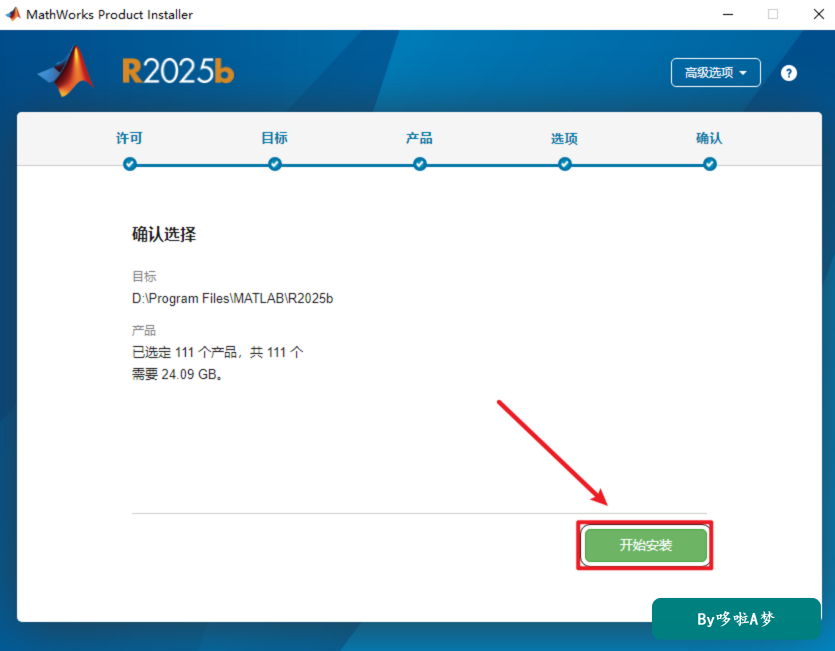Image resolution: width=835 pixels, height=651 pixels.
Task: Open the 高级选项 dropdown
Action: tap(715, 72)
